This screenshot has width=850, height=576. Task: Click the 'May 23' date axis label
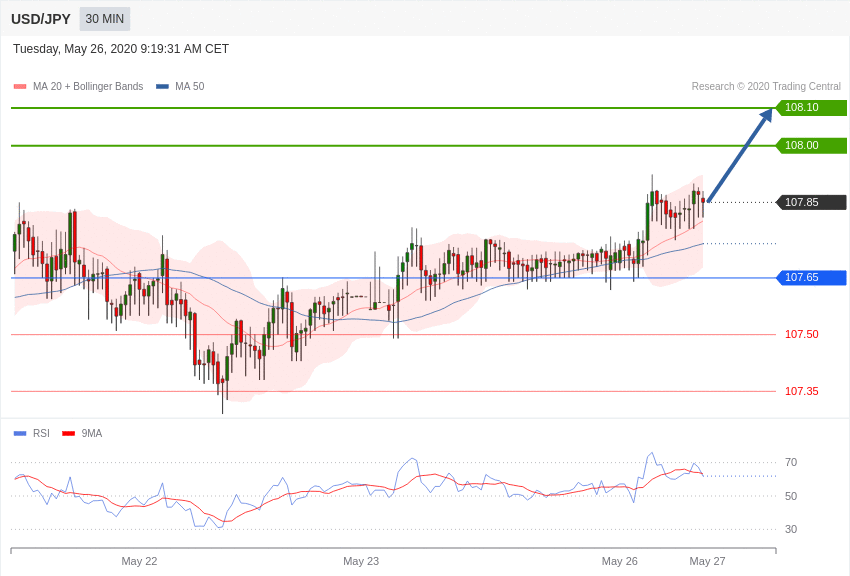click(361, 561)
